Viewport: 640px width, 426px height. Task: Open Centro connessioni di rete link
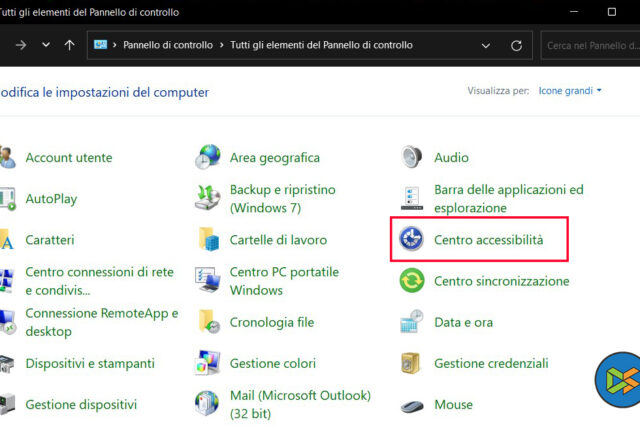click(x=99, y=281)
